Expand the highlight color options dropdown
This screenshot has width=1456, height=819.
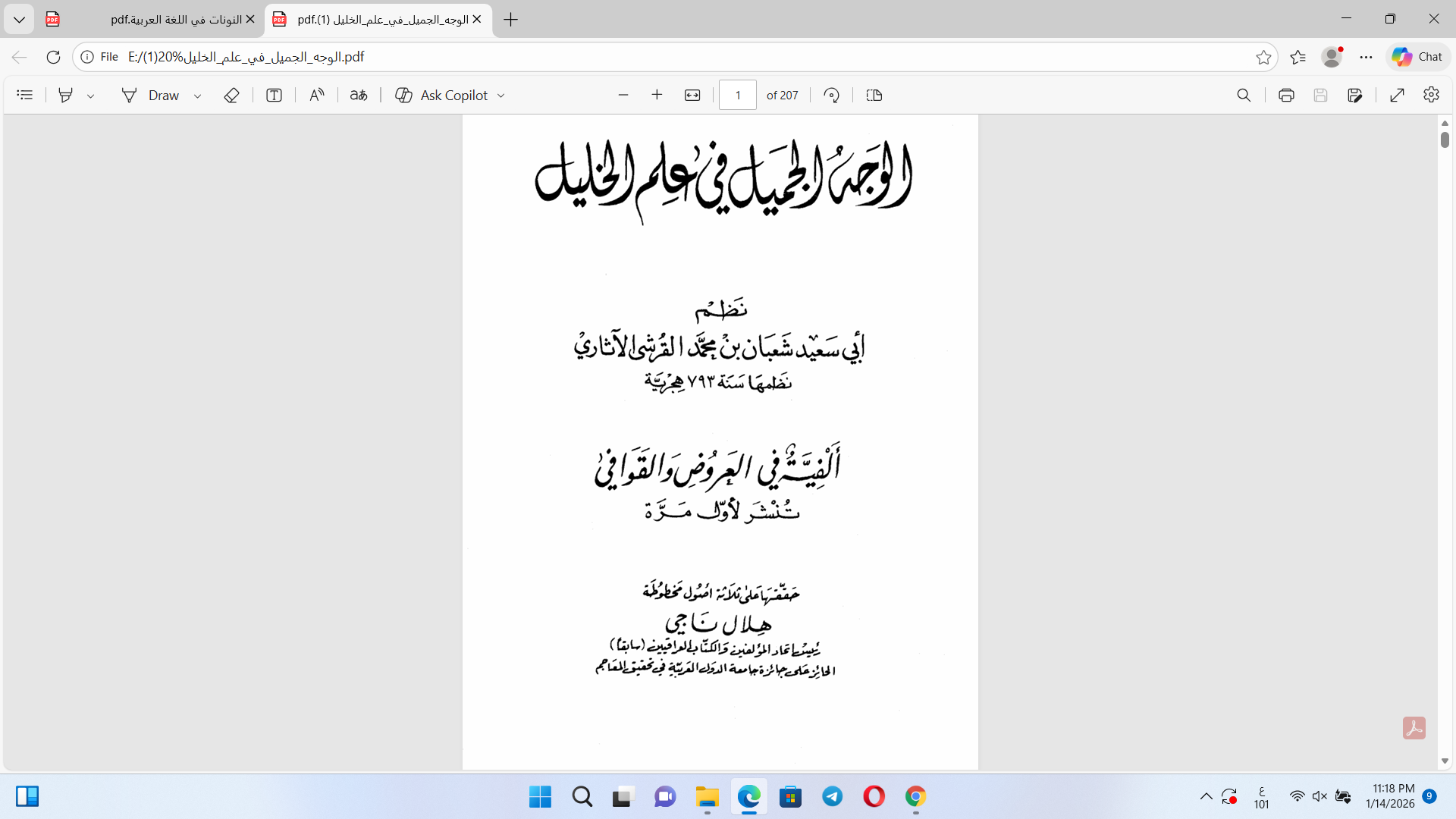(x=91, y=96)
